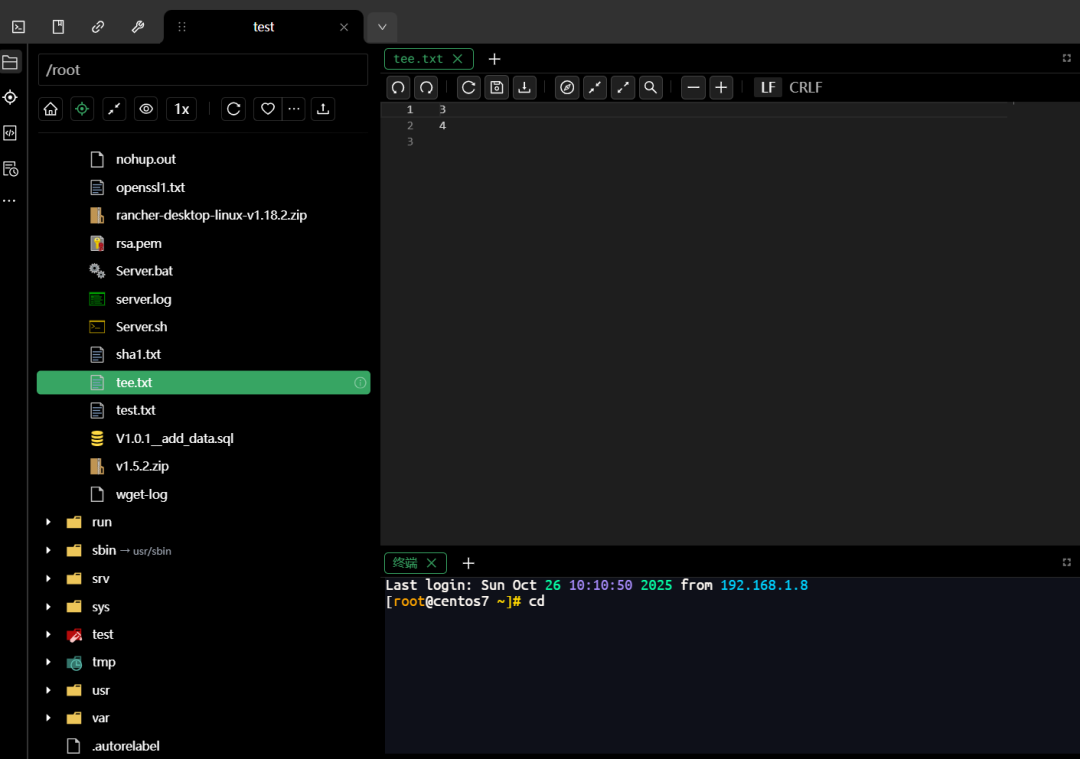This screenshot has height=759, width=1080.
Task: Click the heart favorite icon
Action: point(268,109)
